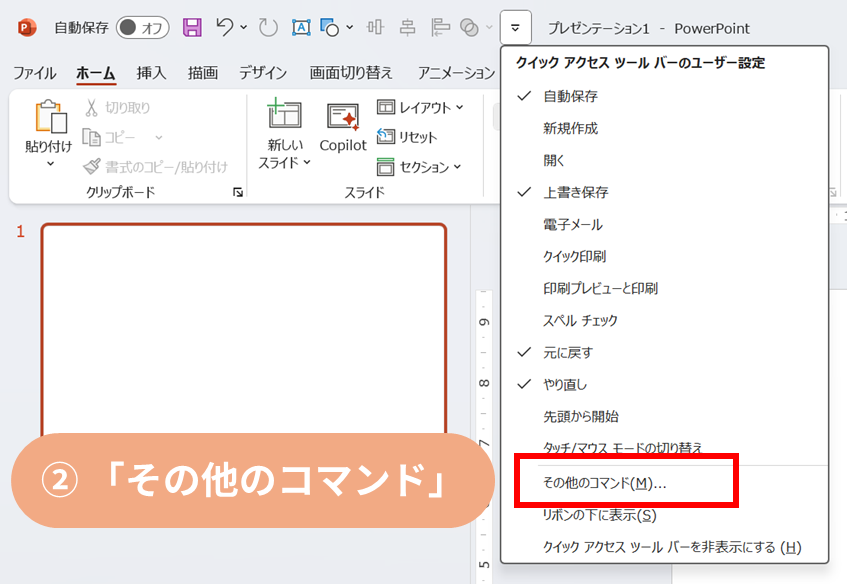Click the Format Painter brush icon
Image resolution: width=847 pixels, height=584 pixels.
tap(92, 167)
